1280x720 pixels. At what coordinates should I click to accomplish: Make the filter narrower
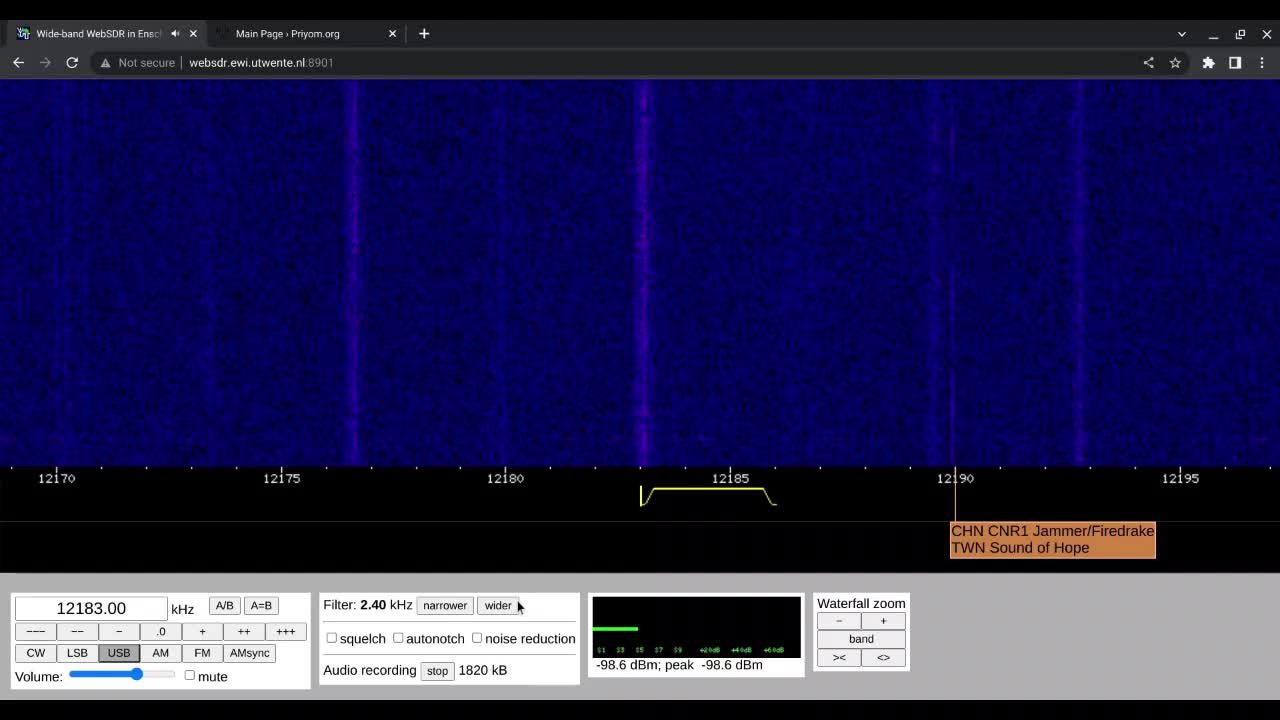pos(445,606)
